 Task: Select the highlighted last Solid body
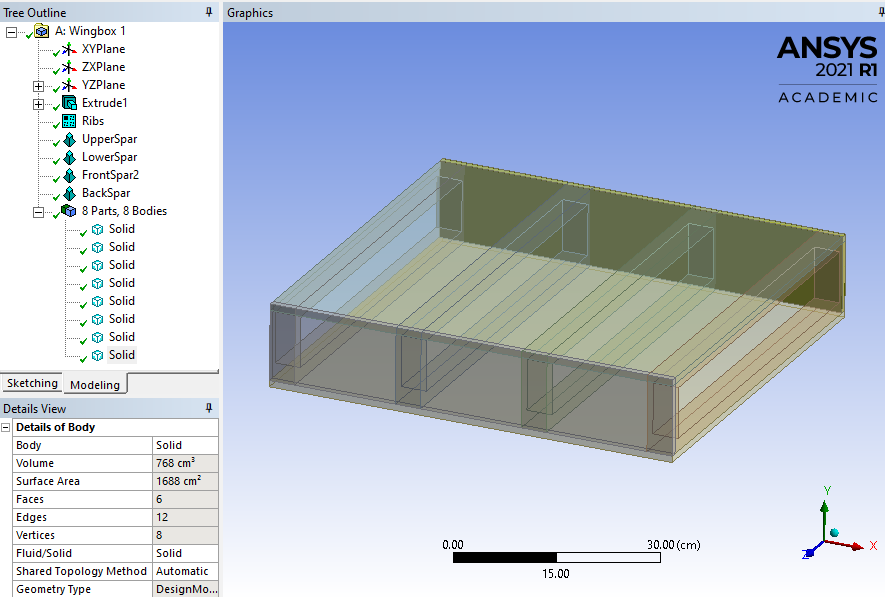point(121,355)
